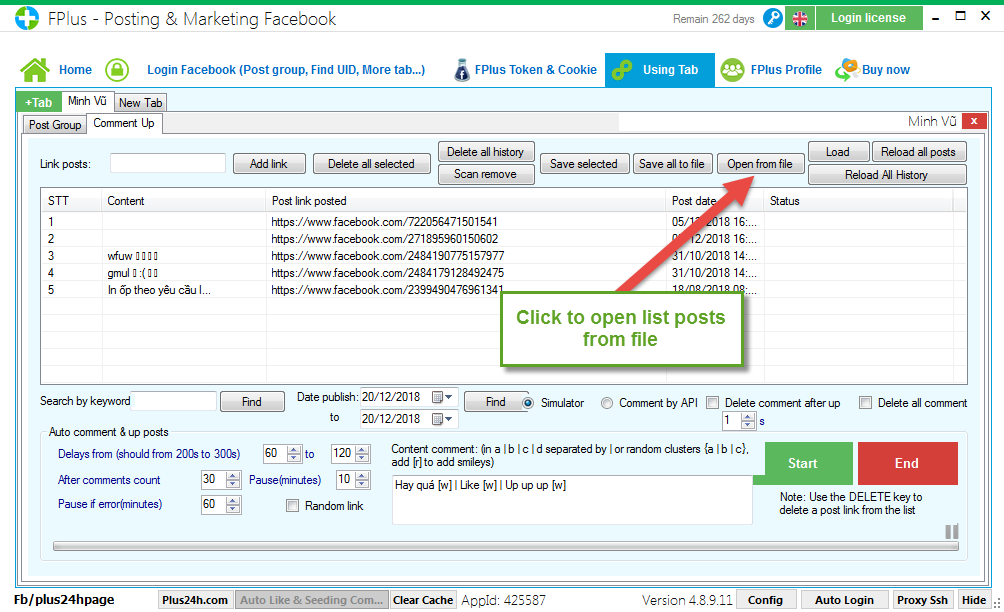Open Config in the bottom bar
The height and width of the screenshot is (612, 1004).
[765, 600]
